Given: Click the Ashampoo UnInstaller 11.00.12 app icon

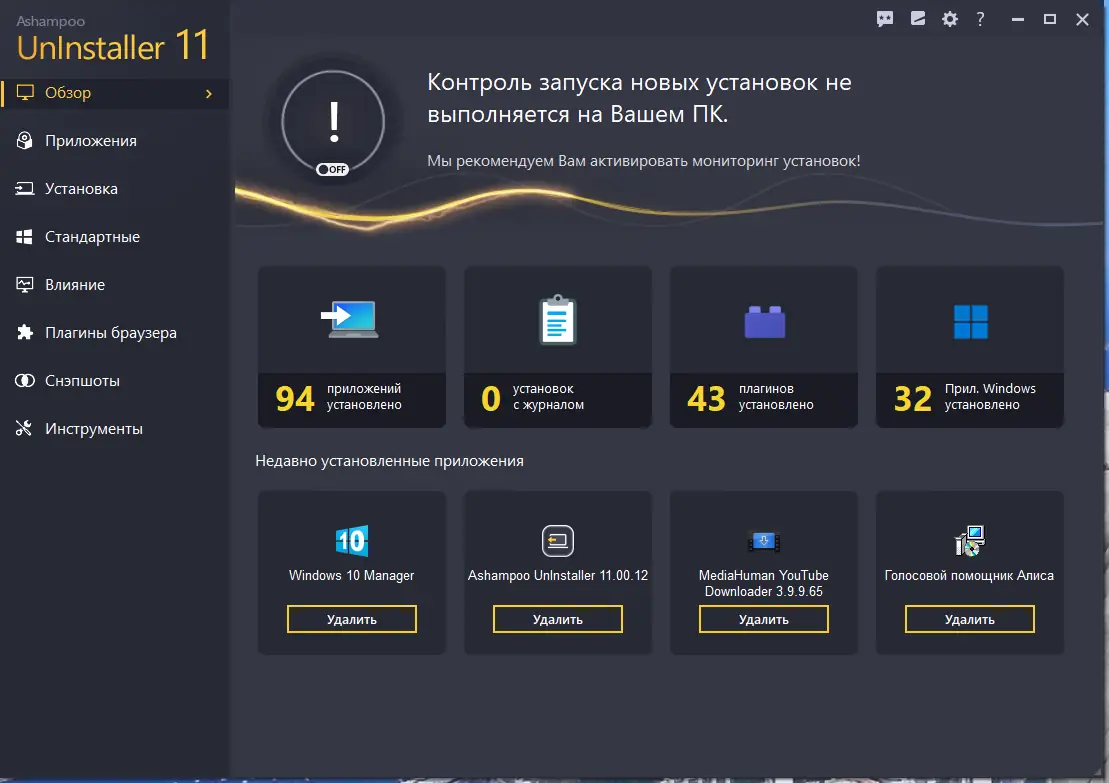Looking at the screenshot, I should 558,541.
